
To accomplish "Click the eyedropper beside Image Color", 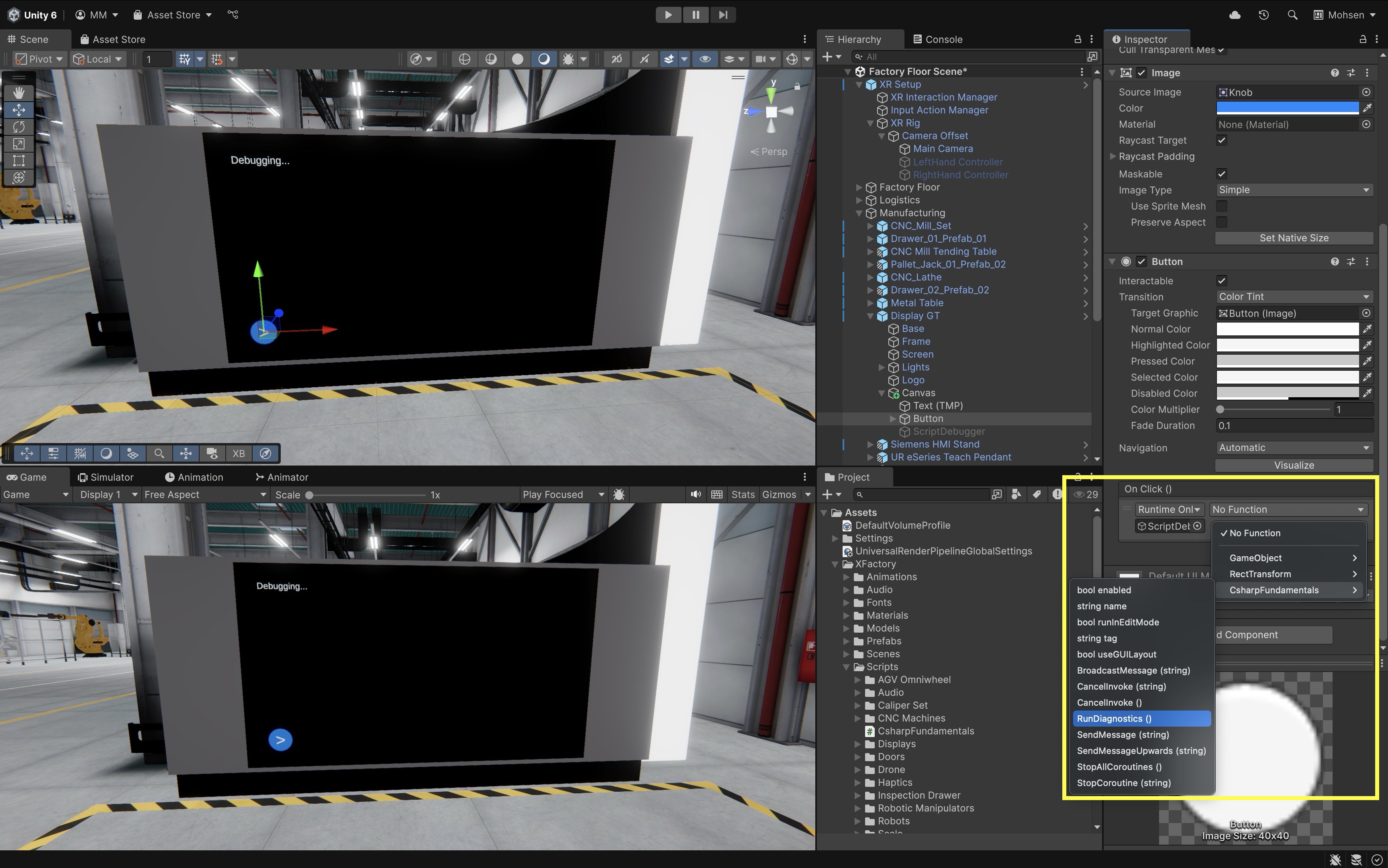I will coord(1368,108).
